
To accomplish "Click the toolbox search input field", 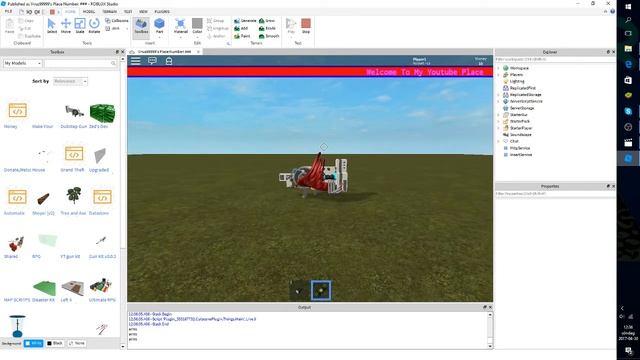I will tap(80, 63).
